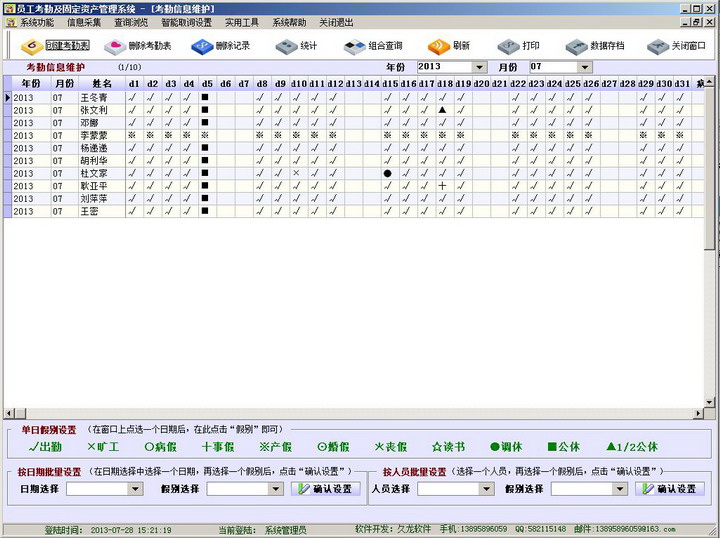Screen dimensions: 720x538
Task: Select the ※产假 leave type
Action: pos(276,447)
